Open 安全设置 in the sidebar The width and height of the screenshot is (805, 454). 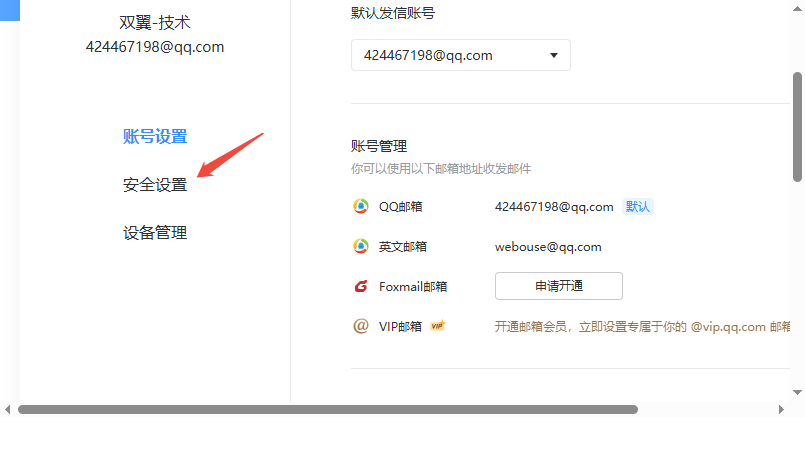click(x=155, y=185)
